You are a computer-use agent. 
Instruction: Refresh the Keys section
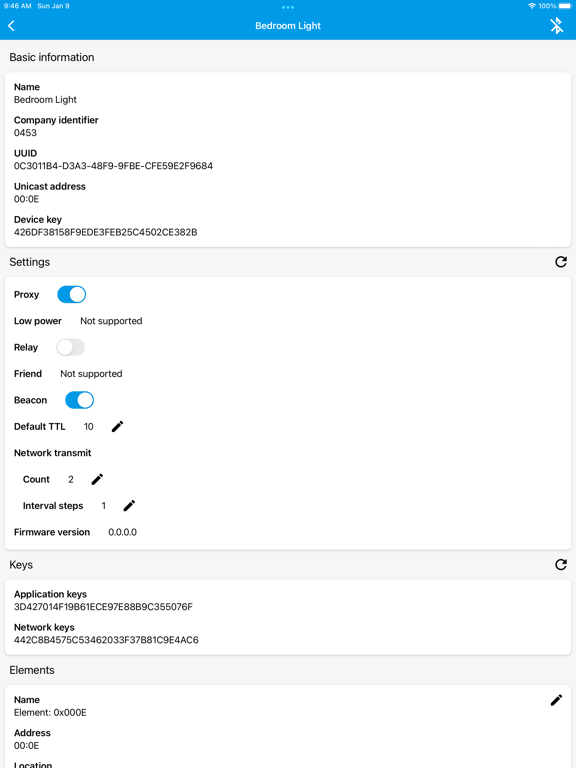coord(561,565)
